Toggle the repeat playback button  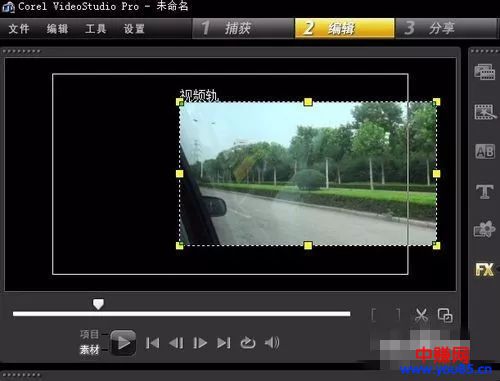(248, 342)
